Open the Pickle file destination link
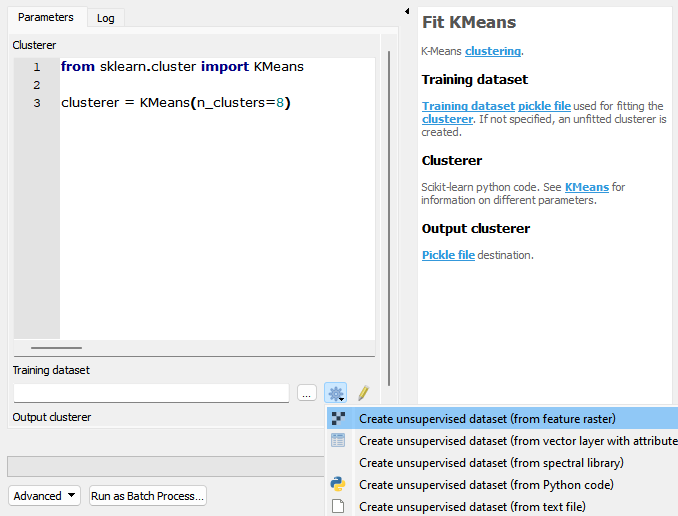 pyautogui.click(x=448, y=255)
